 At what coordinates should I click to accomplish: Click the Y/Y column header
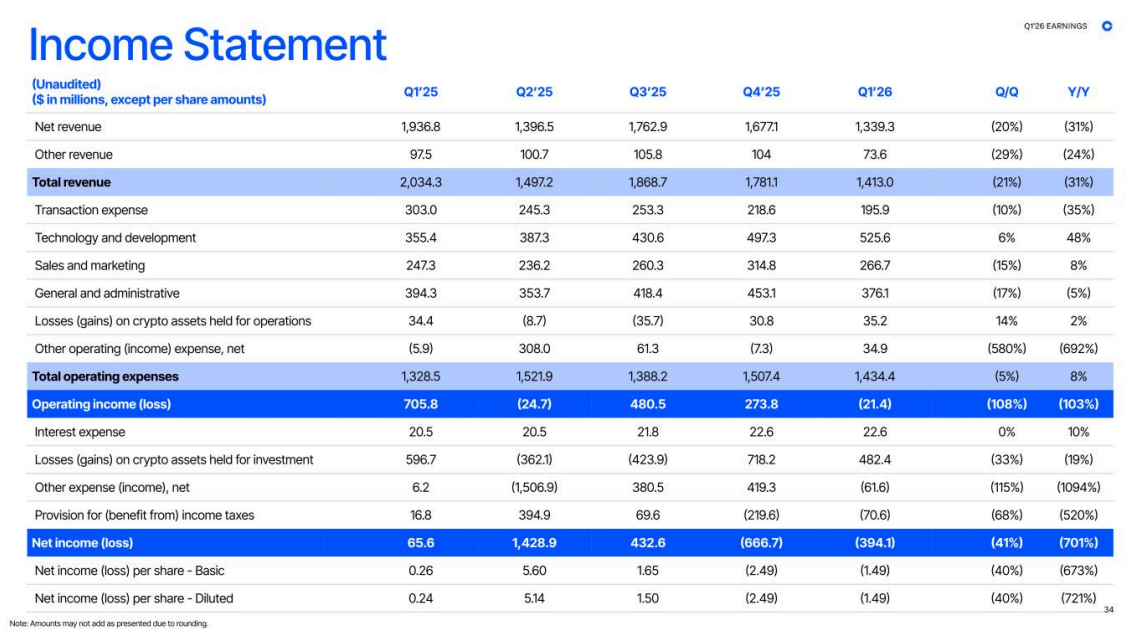(1079, 92)
